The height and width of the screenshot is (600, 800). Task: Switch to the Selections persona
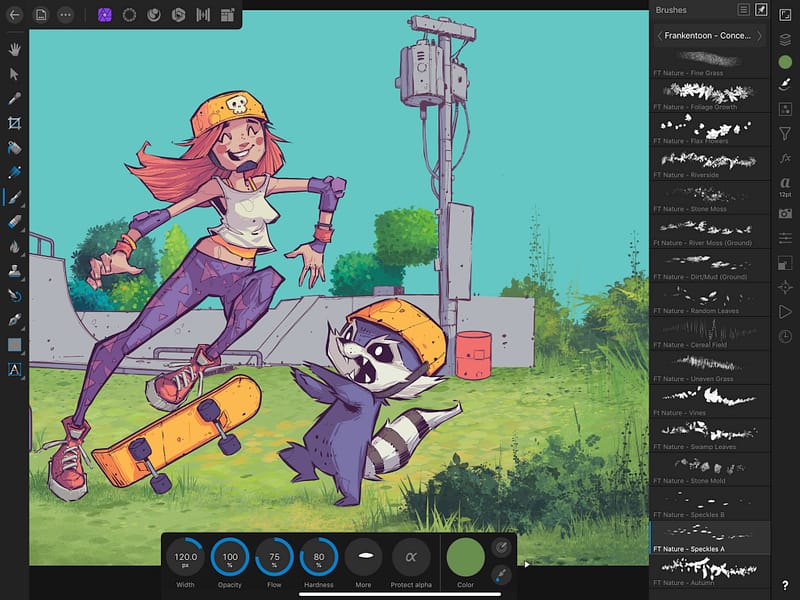click(x=129, y=15)
